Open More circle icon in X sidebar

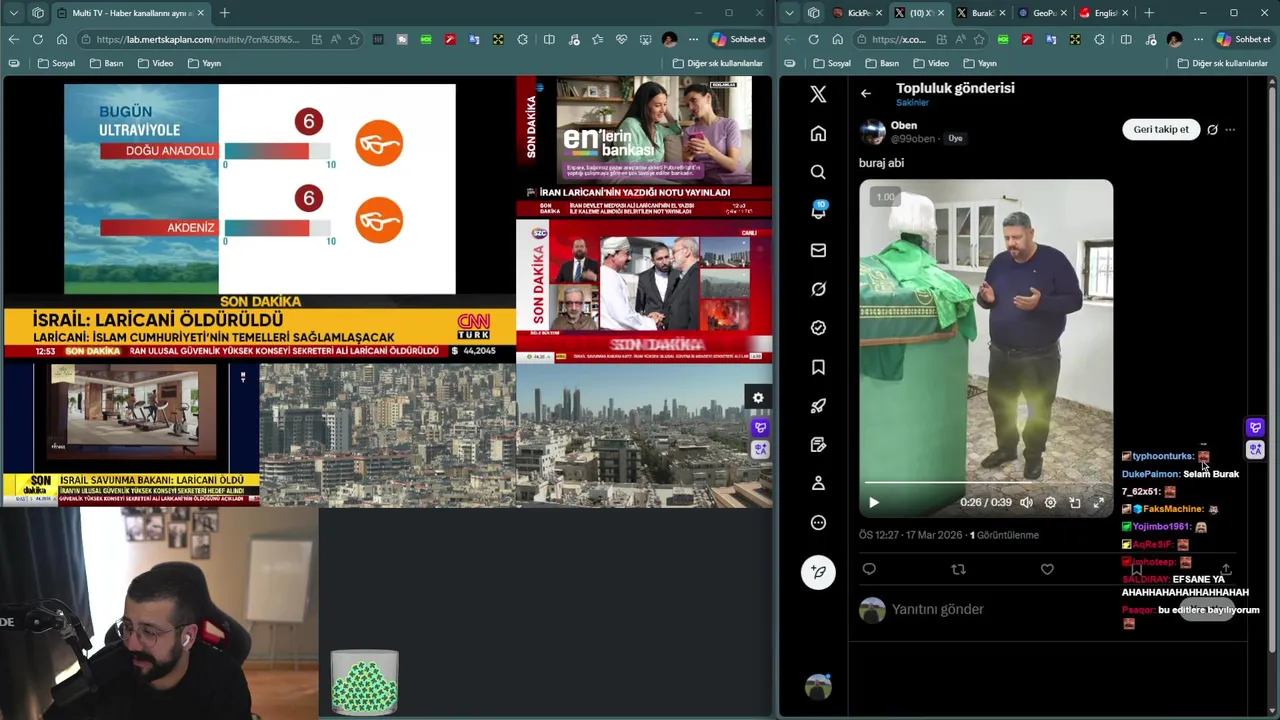point(818,522)
